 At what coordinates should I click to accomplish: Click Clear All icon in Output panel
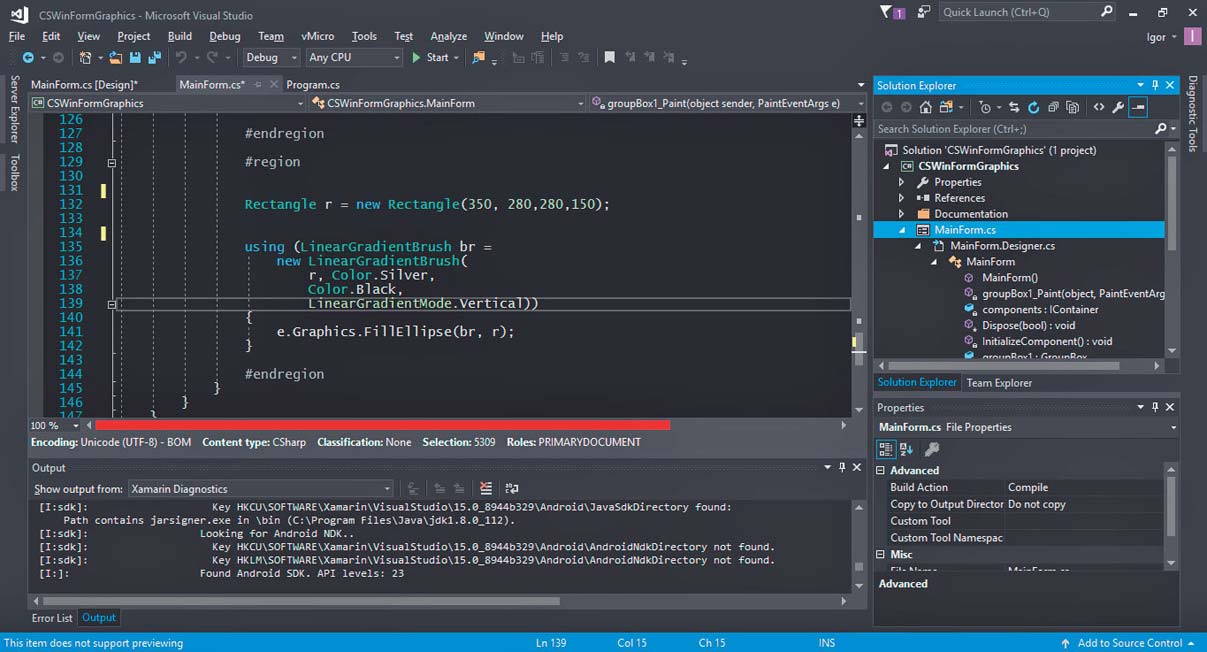(x=486, y=489)
